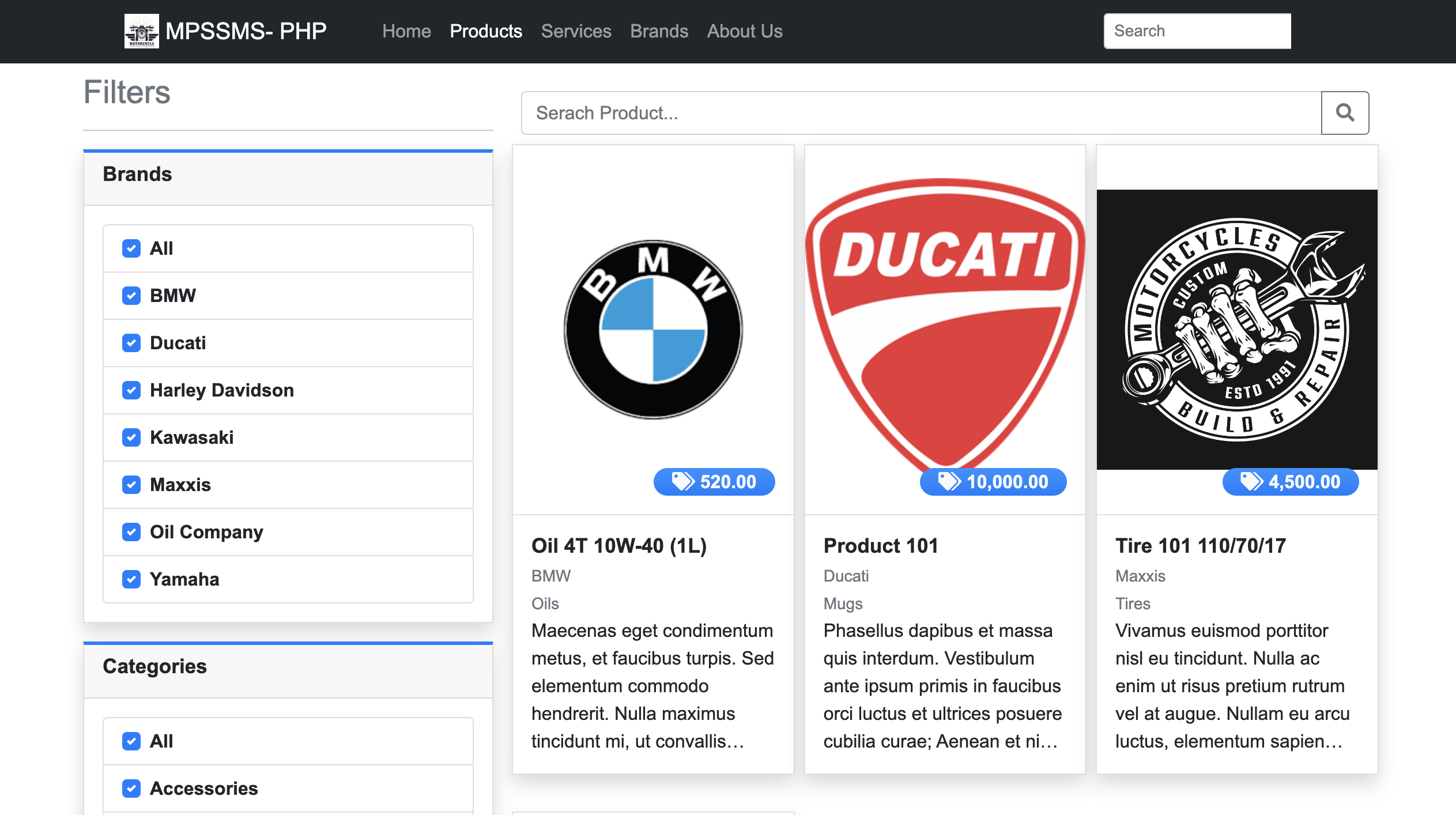Click the price tag icon on 4,500.00 badge
1456x815 pixels.
click(1251, 481)
